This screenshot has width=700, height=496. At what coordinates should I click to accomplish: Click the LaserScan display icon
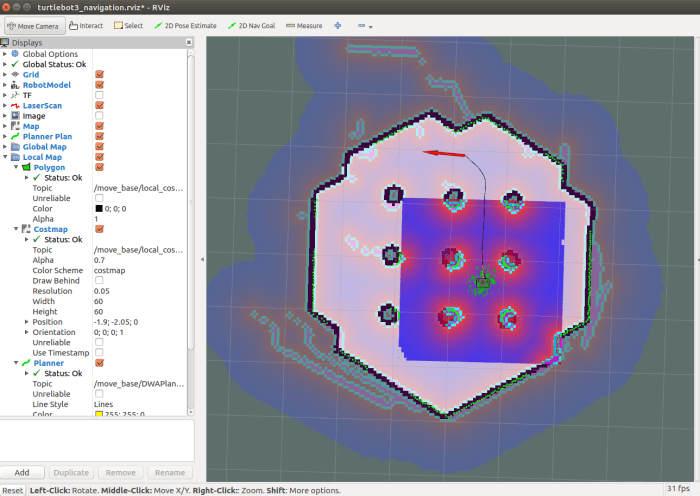click(15, 105)
